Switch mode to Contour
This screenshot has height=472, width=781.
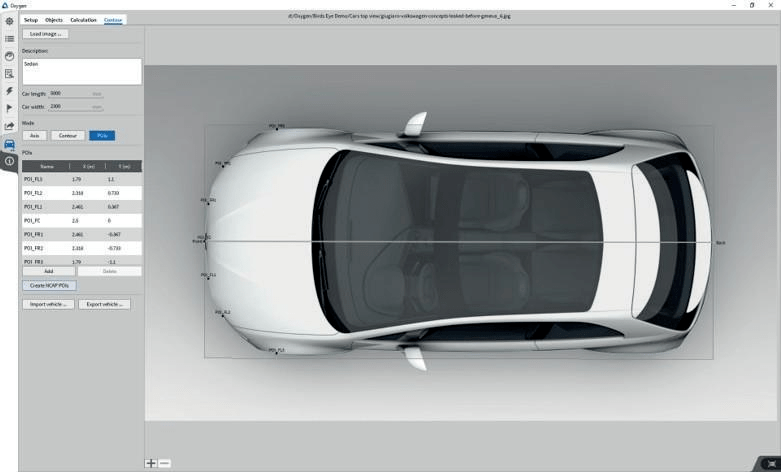tap(67, 135)
